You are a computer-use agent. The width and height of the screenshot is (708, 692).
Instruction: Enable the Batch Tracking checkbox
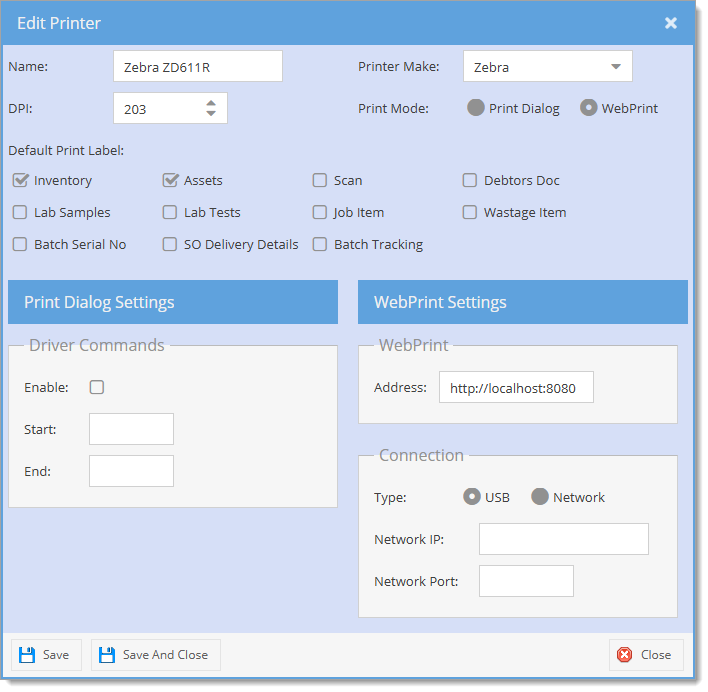(320, 244)
